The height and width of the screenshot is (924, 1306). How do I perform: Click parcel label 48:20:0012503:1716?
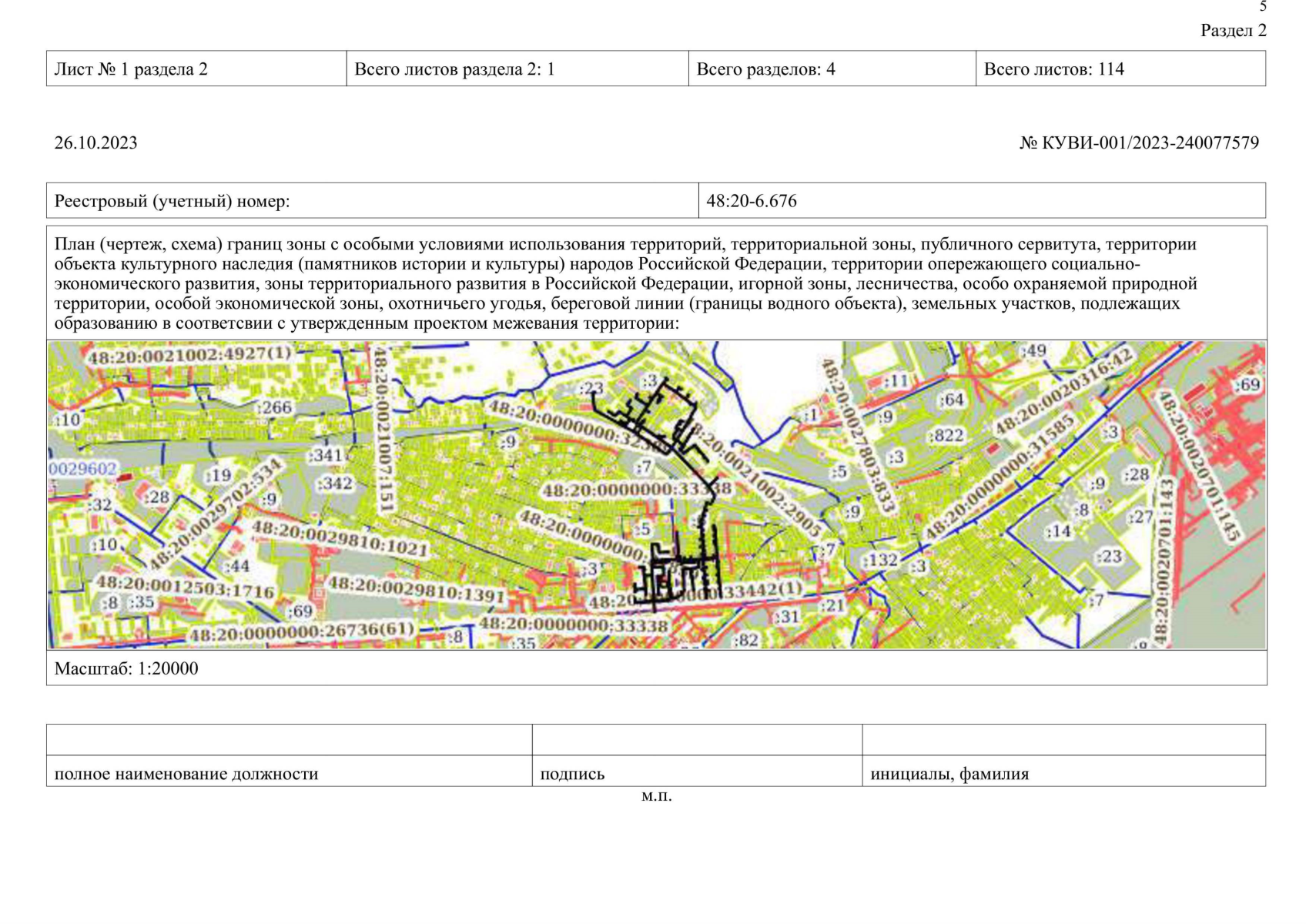185,587
